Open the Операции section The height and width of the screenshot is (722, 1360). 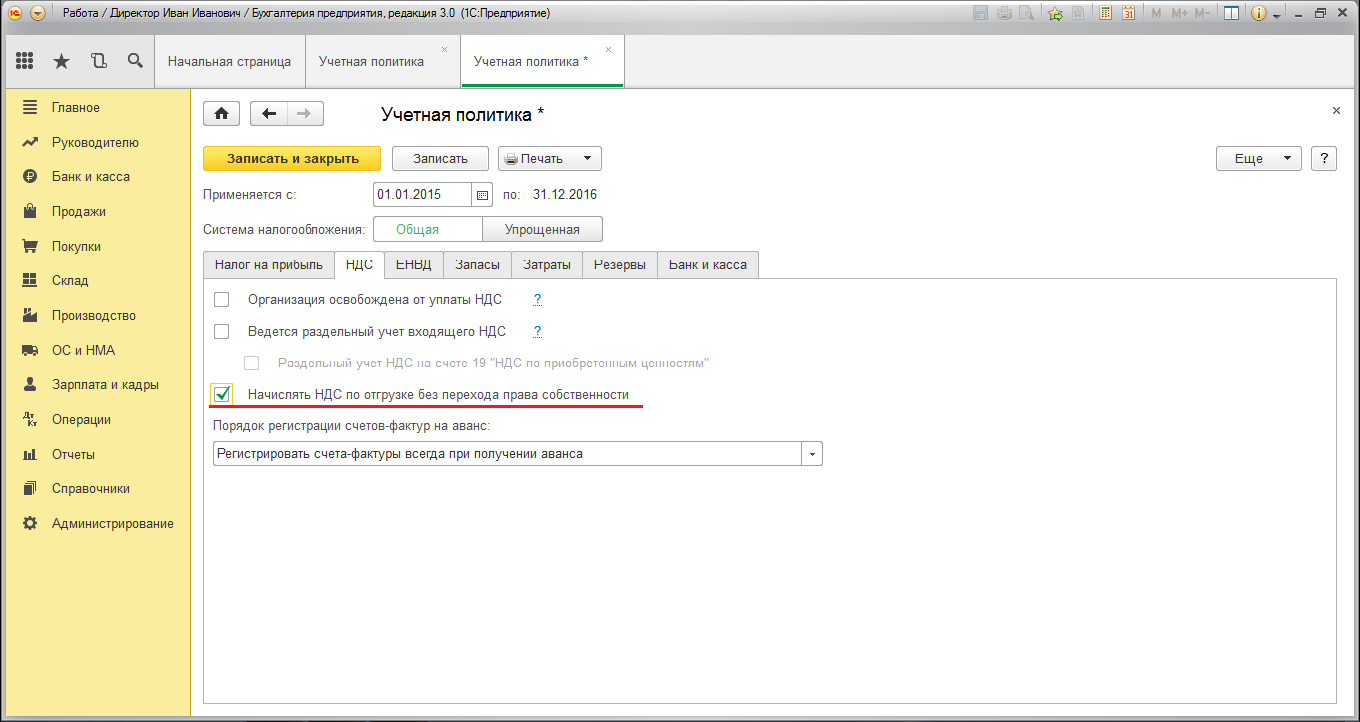(x=81, y=419)
